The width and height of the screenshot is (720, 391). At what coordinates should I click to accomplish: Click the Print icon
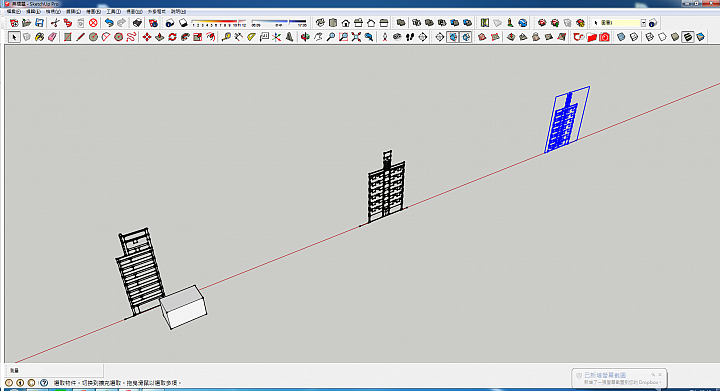(x=137, y=22)
